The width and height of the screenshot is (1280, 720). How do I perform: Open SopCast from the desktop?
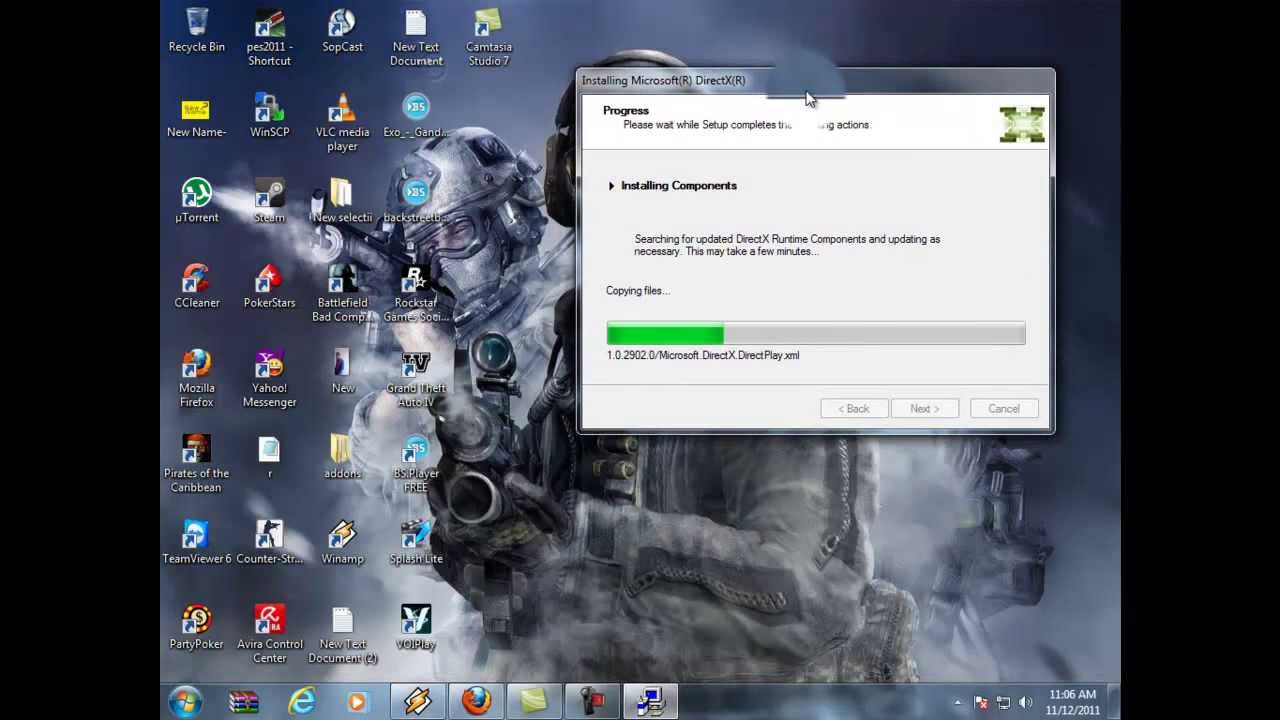(x=342, y=31)
